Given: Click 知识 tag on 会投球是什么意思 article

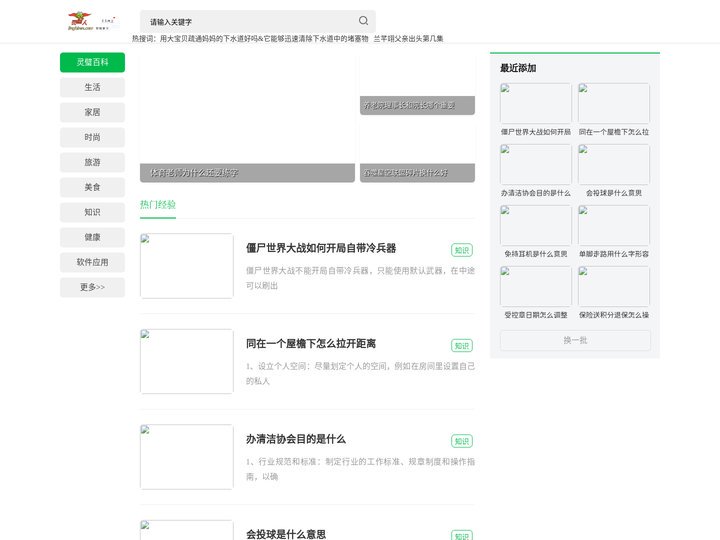Looking at the screenshot, I should point(461,536).
